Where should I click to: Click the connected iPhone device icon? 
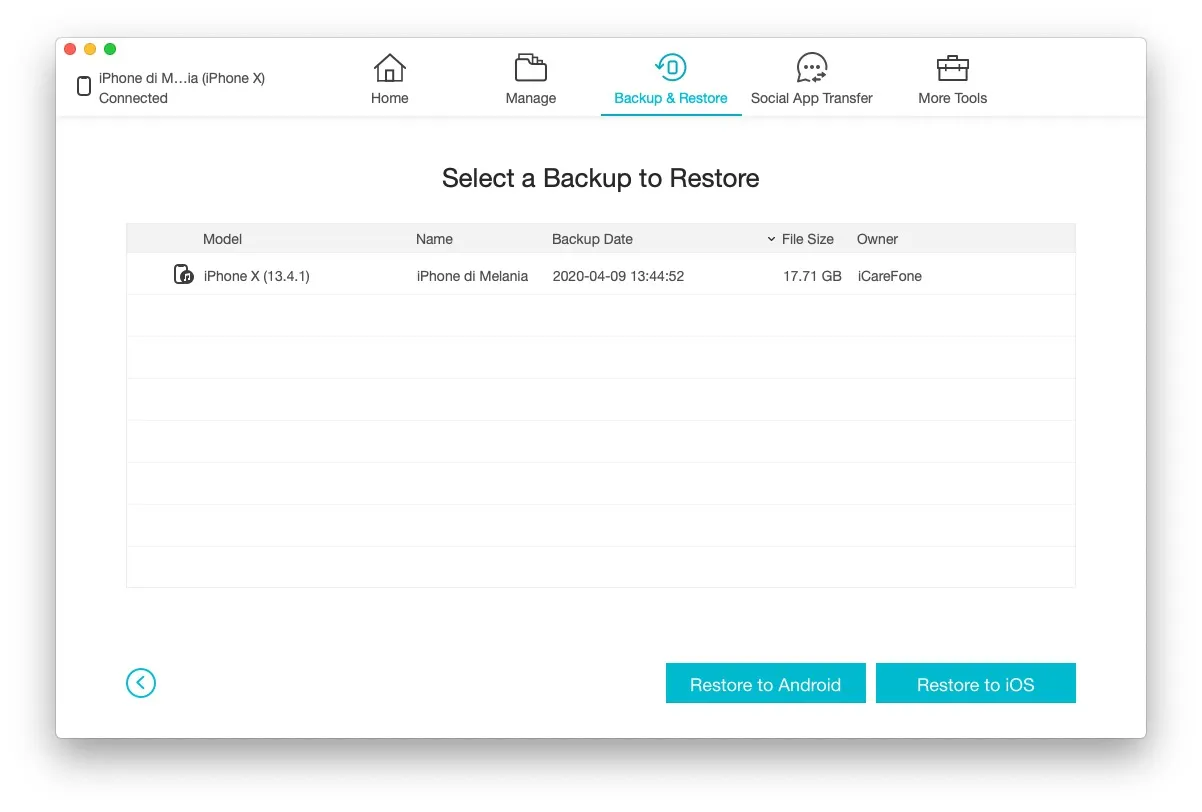point(84,86)
